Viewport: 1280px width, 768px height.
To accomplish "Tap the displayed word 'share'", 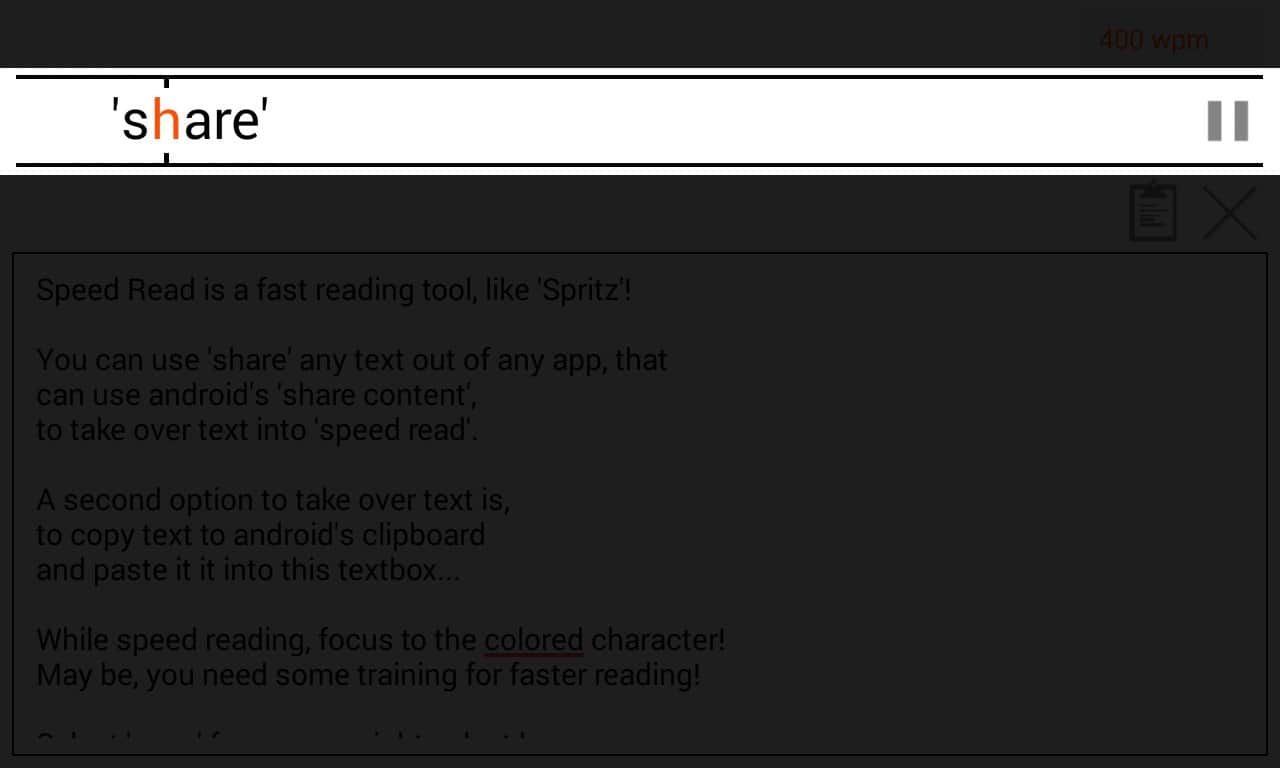I will pos(190,121).
